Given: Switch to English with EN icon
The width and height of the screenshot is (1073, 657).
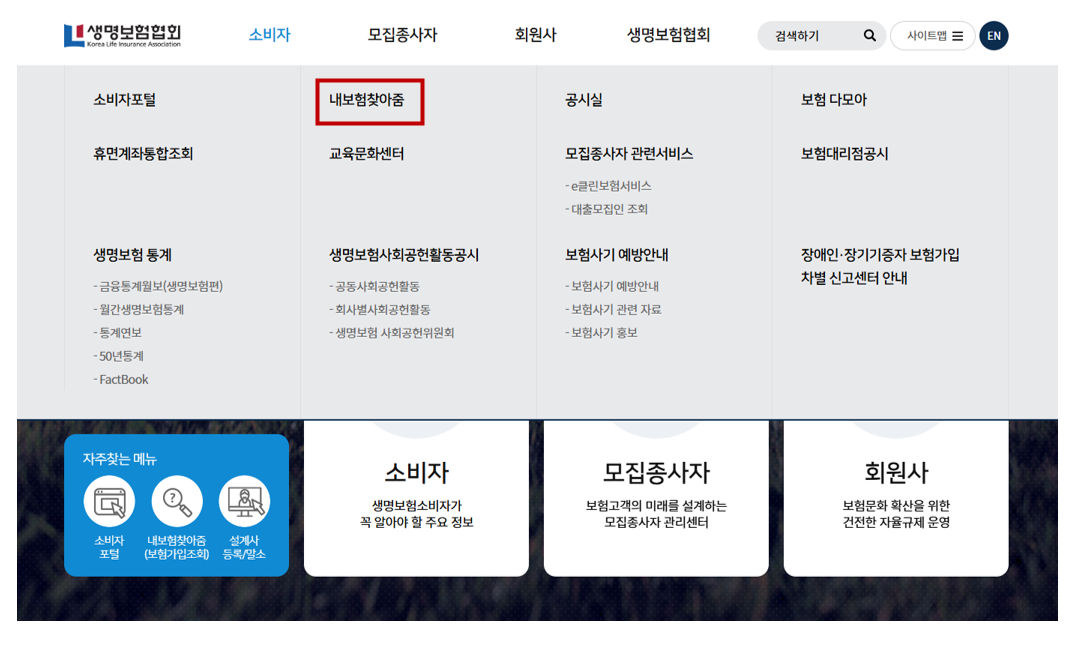Looking at the screenshot, I should 993,36.
